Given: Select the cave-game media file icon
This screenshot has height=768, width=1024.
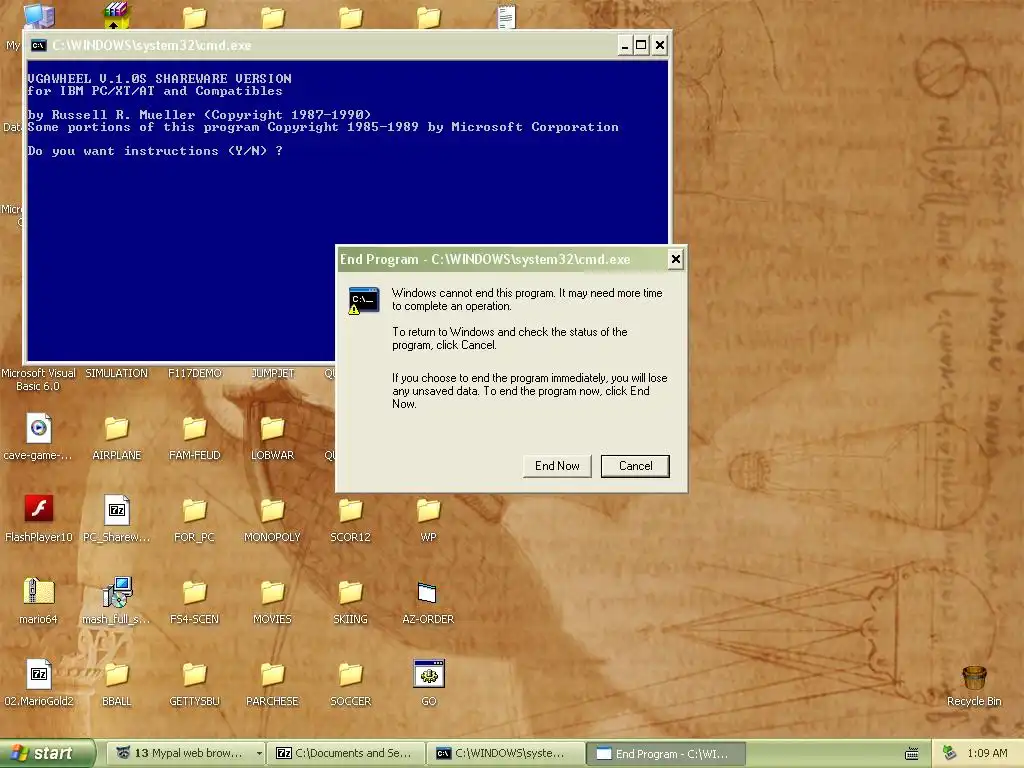Looking at the screenshot, I should 39,429.
